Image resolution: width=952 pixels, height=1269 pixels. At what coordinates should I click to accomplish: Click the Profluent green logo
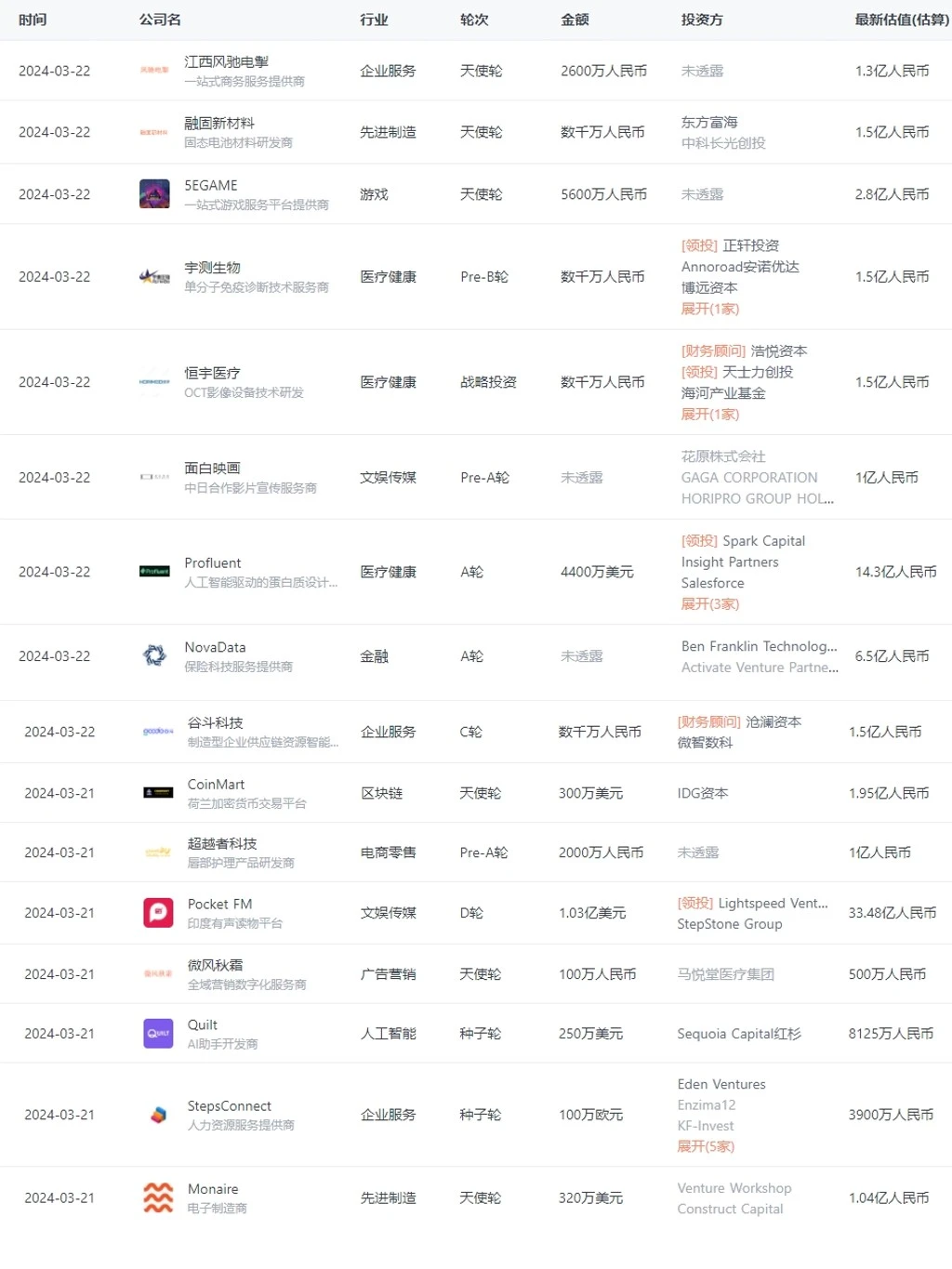click(154, 572)
